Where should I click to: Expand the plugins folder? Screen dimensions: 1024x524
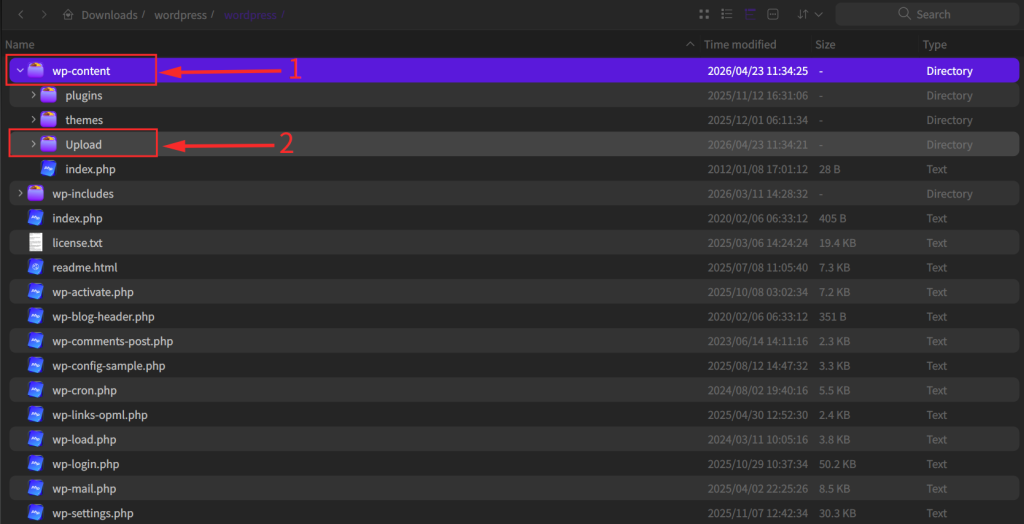click(x=33, y=95)
